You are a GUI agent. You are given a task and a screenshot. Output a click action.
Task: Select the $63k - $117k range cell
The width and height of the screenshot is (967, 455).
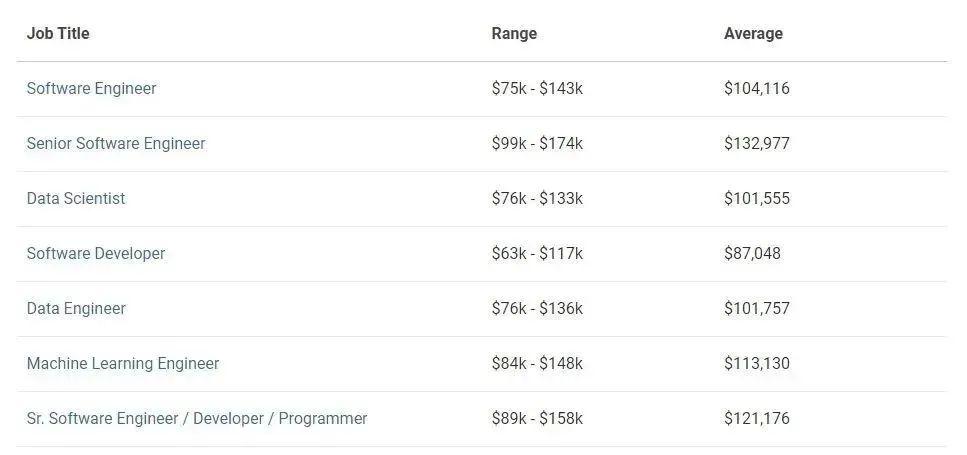[537, 254]
